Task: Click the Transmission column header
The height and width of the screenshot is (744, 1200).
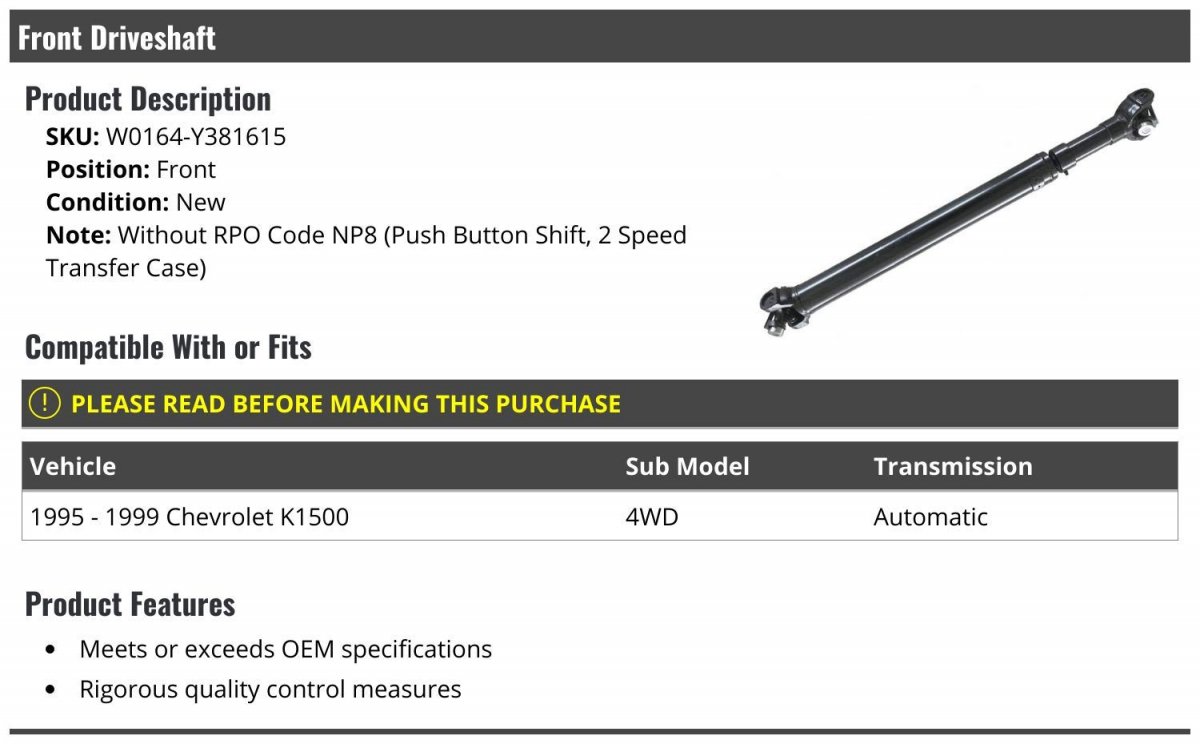Action: coord(953,466)
